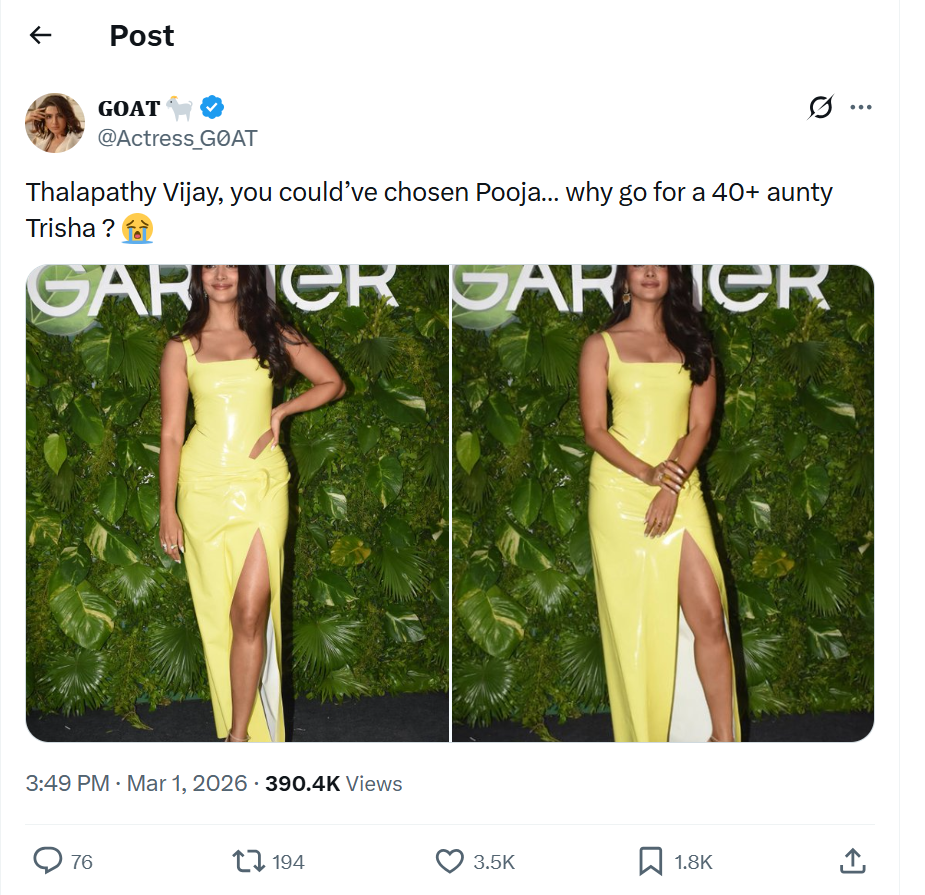
Task: Open the @Actress_G0AT handle link
Action: pyautogui.click(x=176, y=138)
